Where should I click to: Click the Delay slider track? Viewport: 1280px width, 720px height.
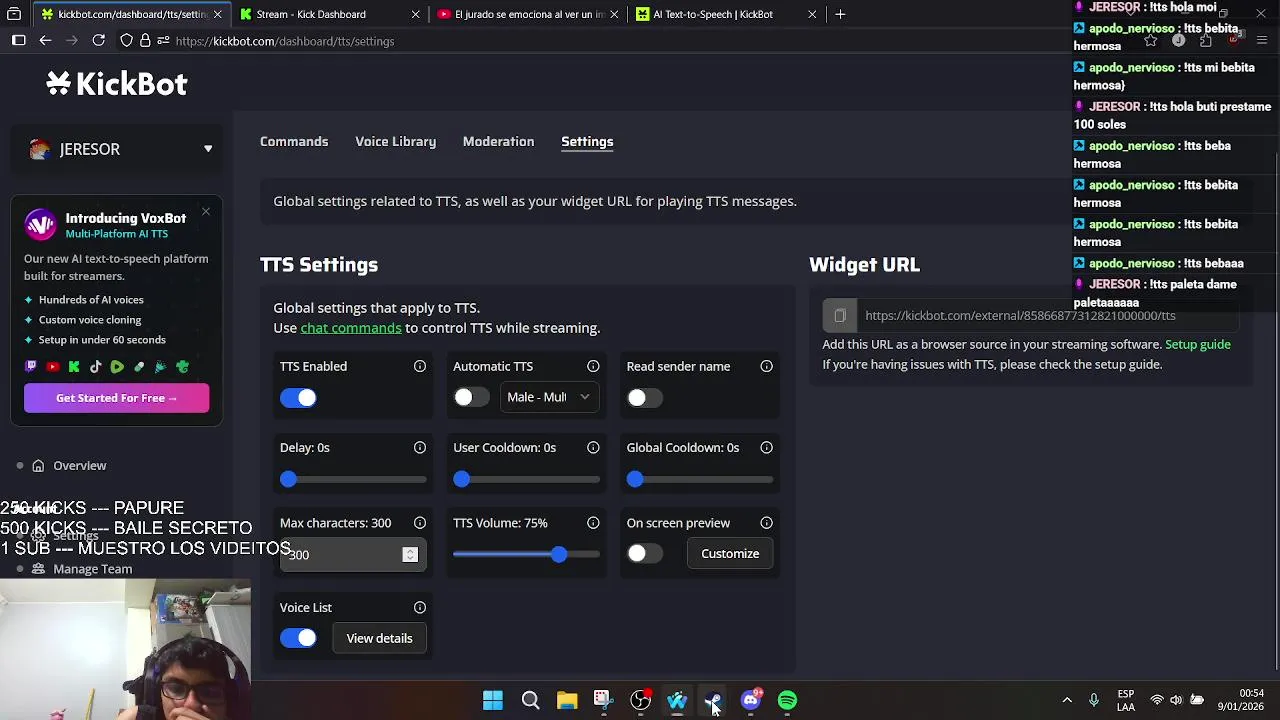(353, 480)
